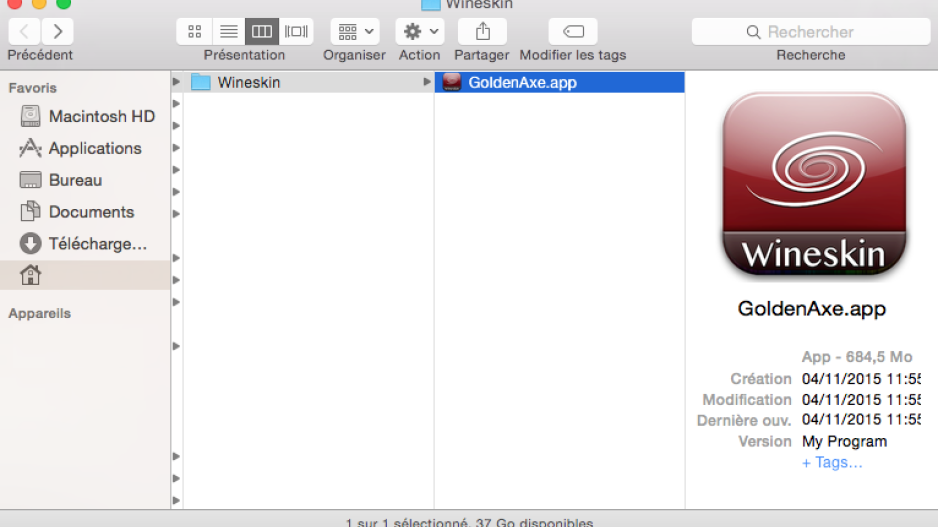
Task: Open Bureau in the sidebar
Action: click(87, 180)
